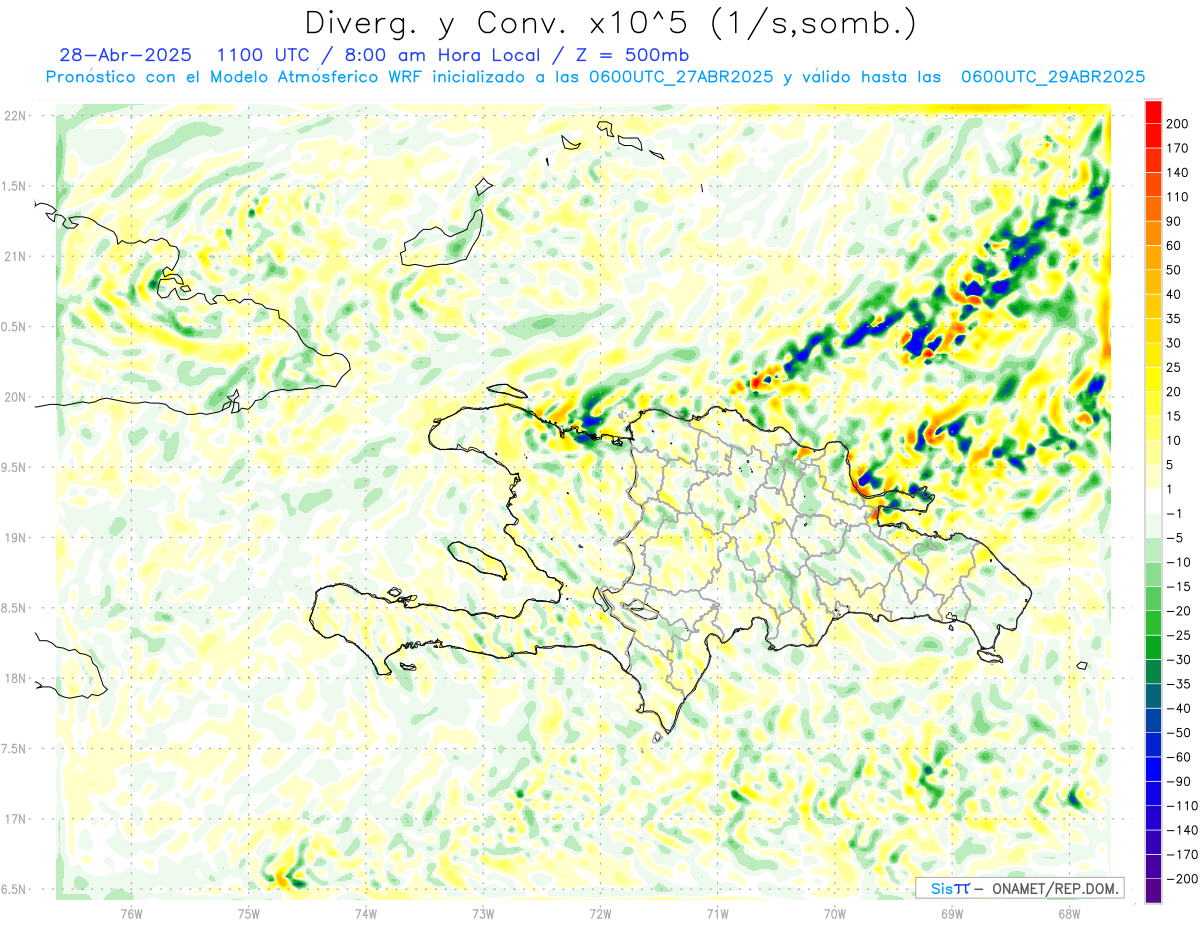This screenshot has height=927, width=1200.
Task: Click the positive '5' colorbar value
Action: pyautogui.click(x=1171, y=465)
